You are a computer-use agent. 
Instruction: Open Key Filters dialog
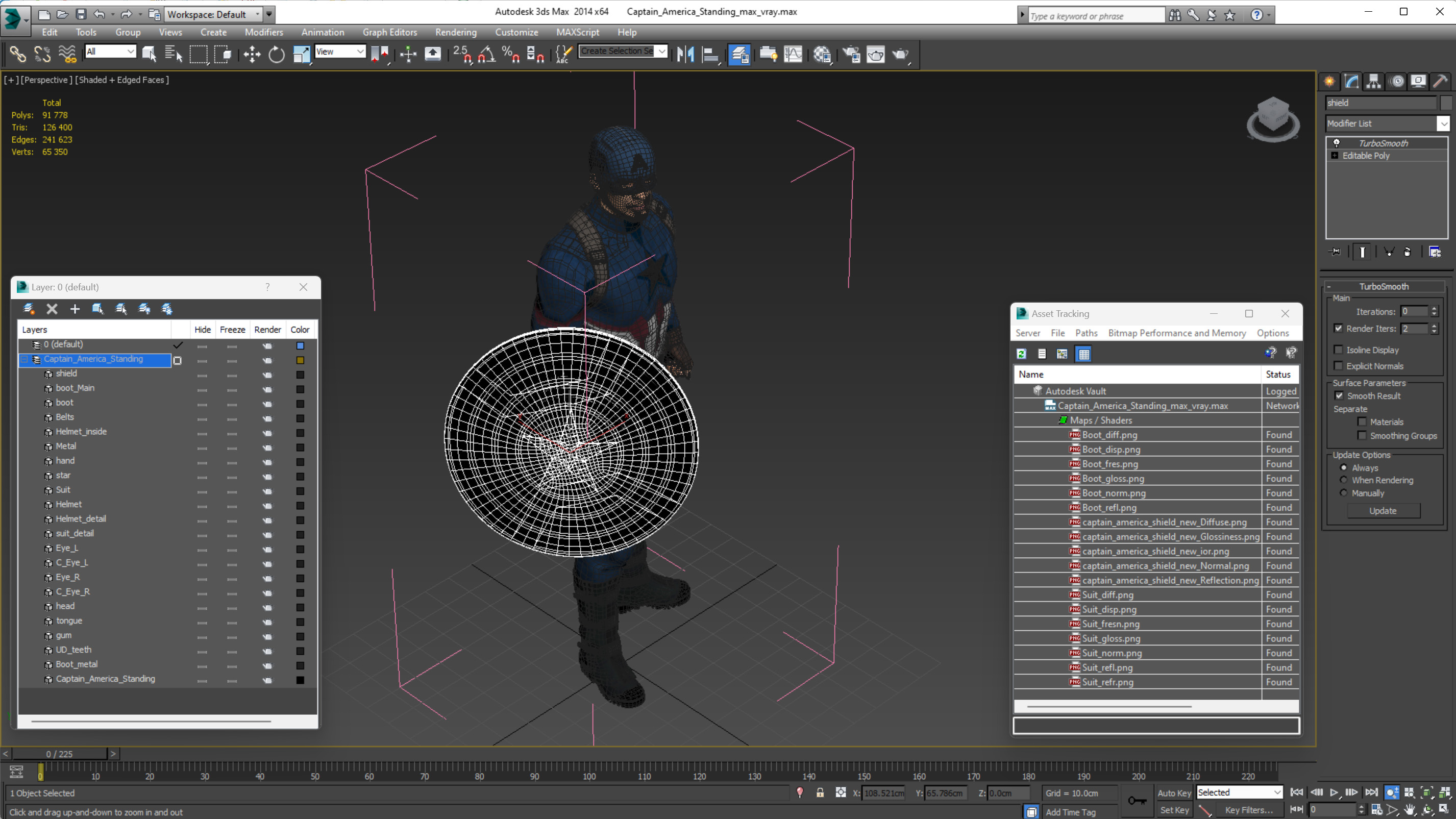pyautogui.click(x=1249, y=810)
